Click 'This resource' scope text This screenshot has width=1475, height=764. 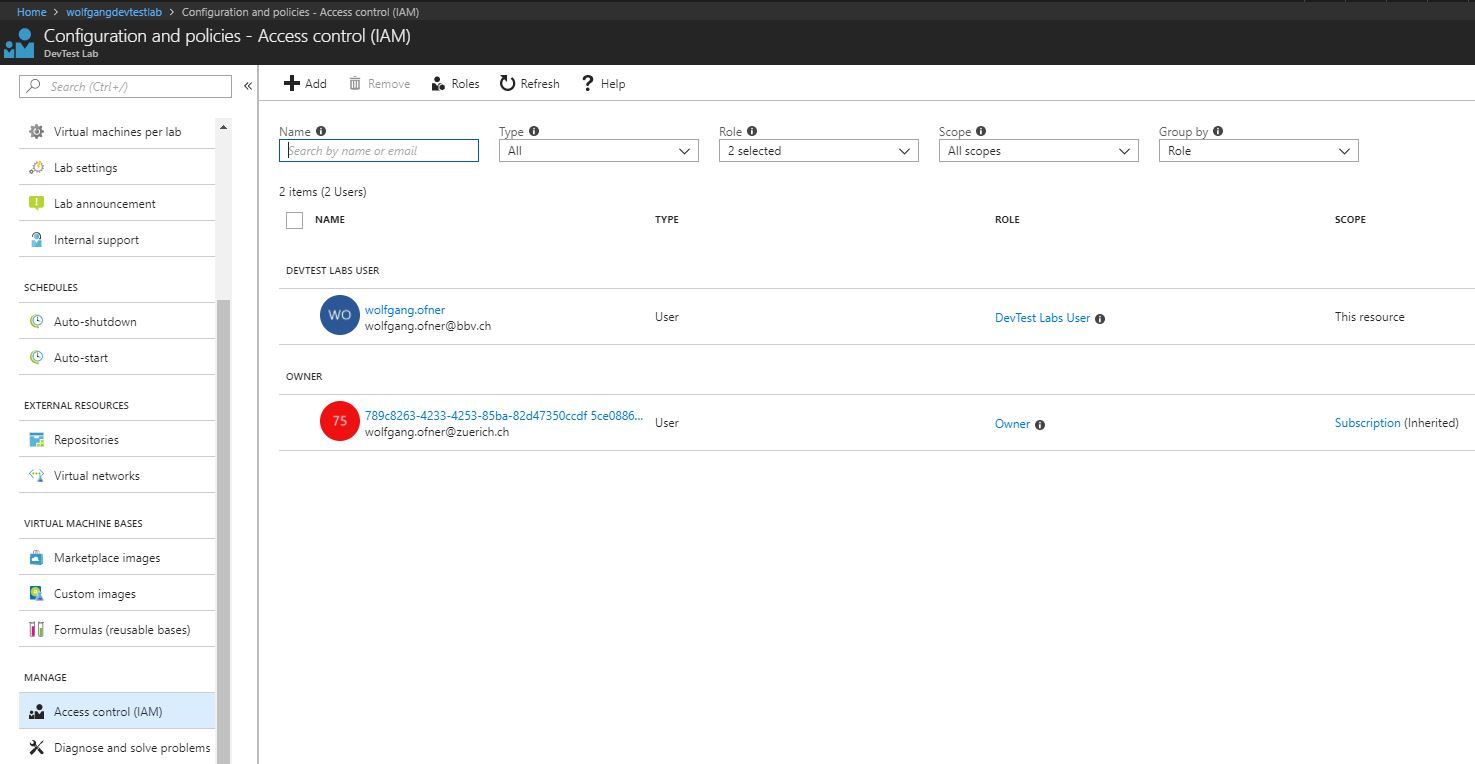(1369, 317)
